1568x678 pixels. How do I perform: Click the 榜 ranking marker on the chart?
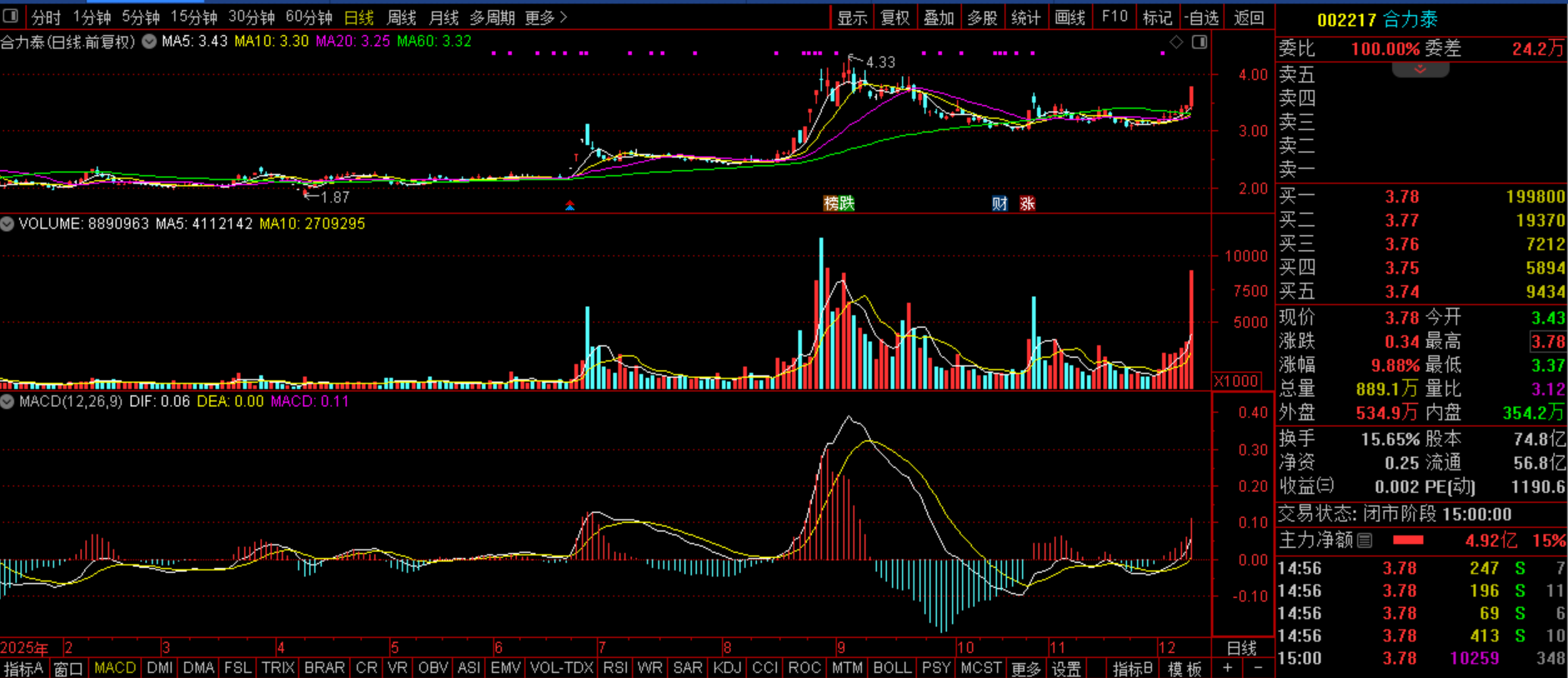(x=831, y=203)
